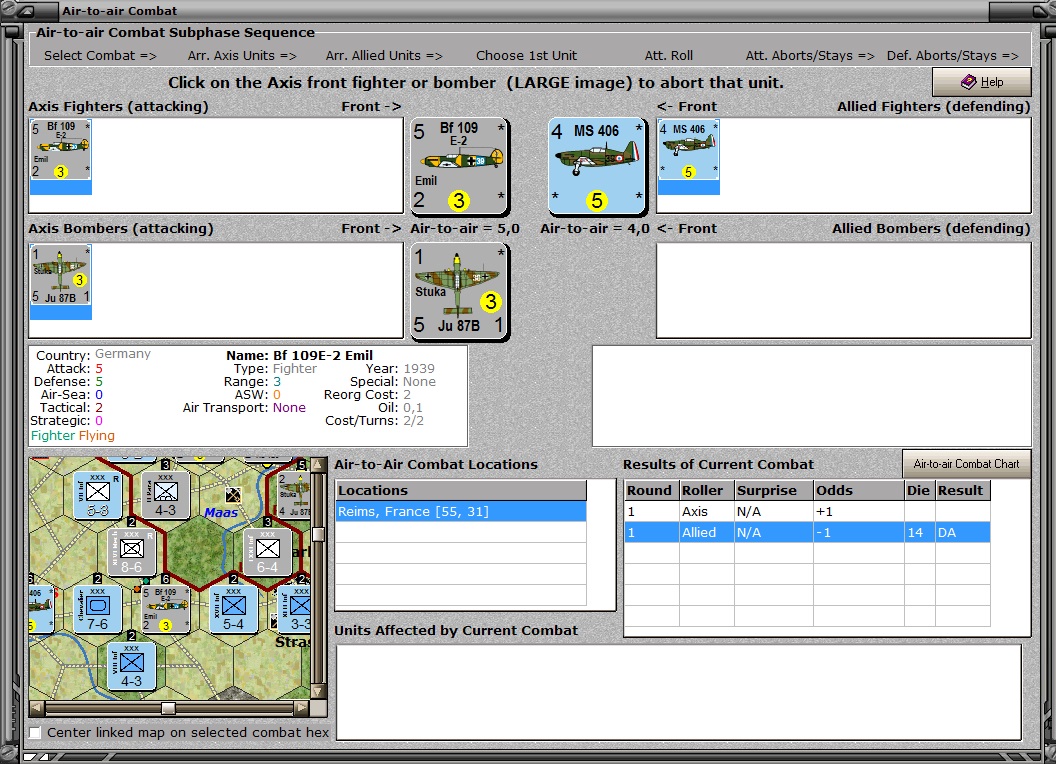This screenshot has width=1056, height=764.
Task: Click the Fighter Flying status text
Action: pyautogui.click(x=73, y=435)
